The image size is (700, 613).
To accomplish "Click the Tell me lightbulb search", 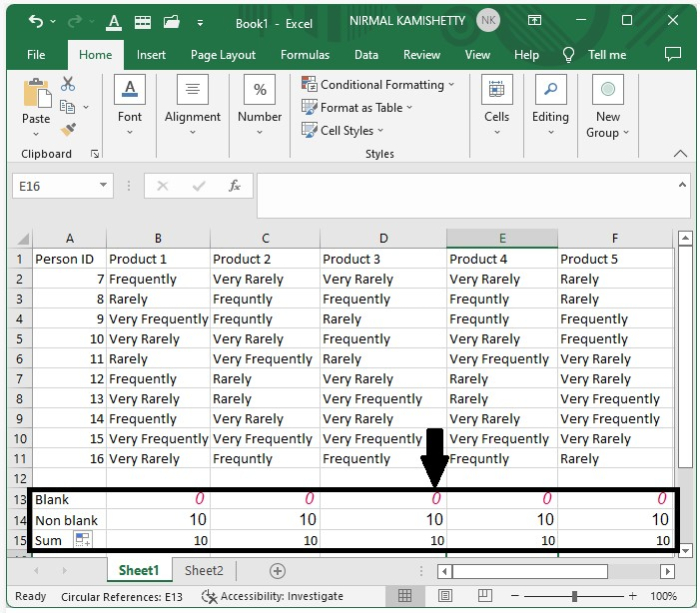I will (x=595, y=55).
